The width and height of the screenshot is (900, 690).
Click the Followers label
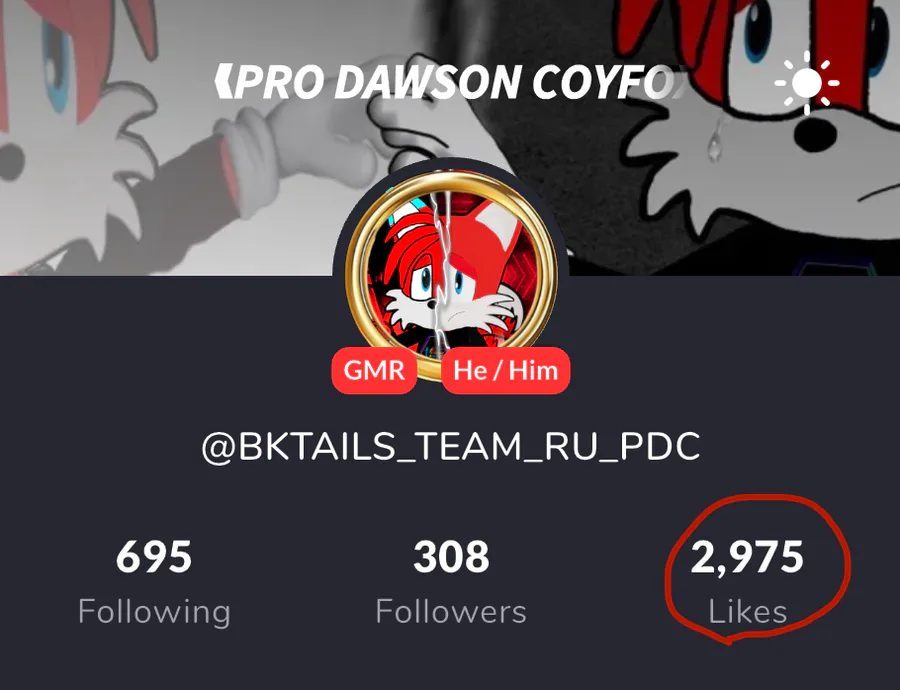[451, 612]
